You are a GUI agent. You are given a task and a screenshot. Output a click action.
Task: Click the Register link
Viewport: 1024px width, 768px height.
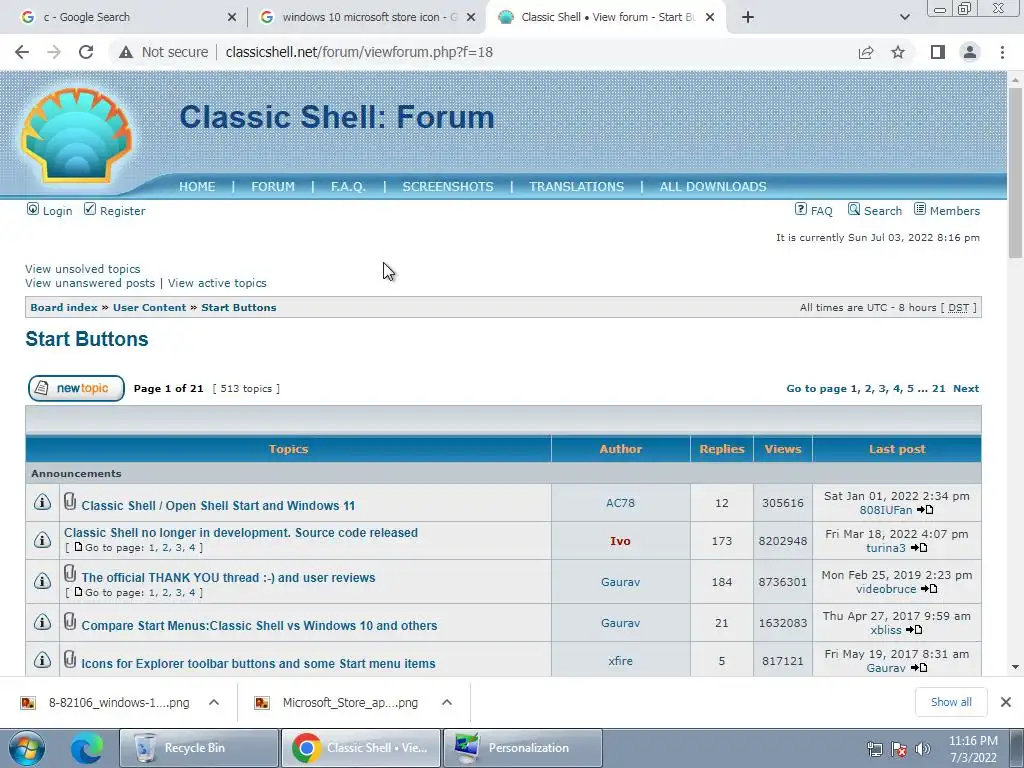pyautogui.click(x=123, y=211)
